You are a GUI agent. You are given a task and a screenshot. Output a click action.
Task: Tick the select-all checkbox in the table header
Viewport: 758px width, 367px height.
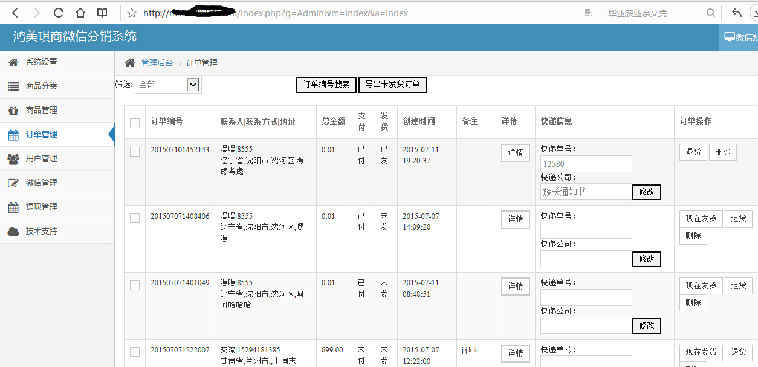[135, 123]
